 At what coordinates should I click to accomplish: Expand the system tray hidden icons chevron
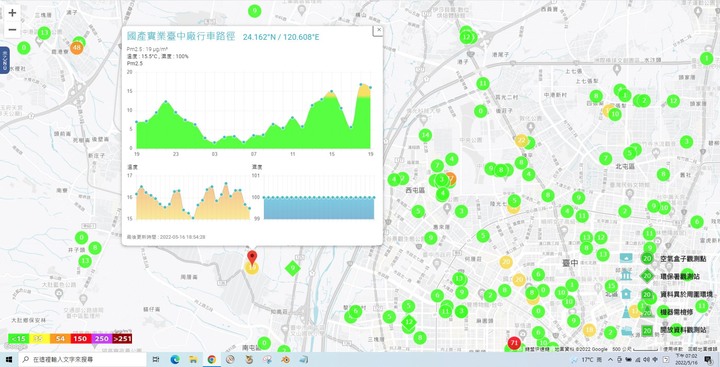(610, 359)
